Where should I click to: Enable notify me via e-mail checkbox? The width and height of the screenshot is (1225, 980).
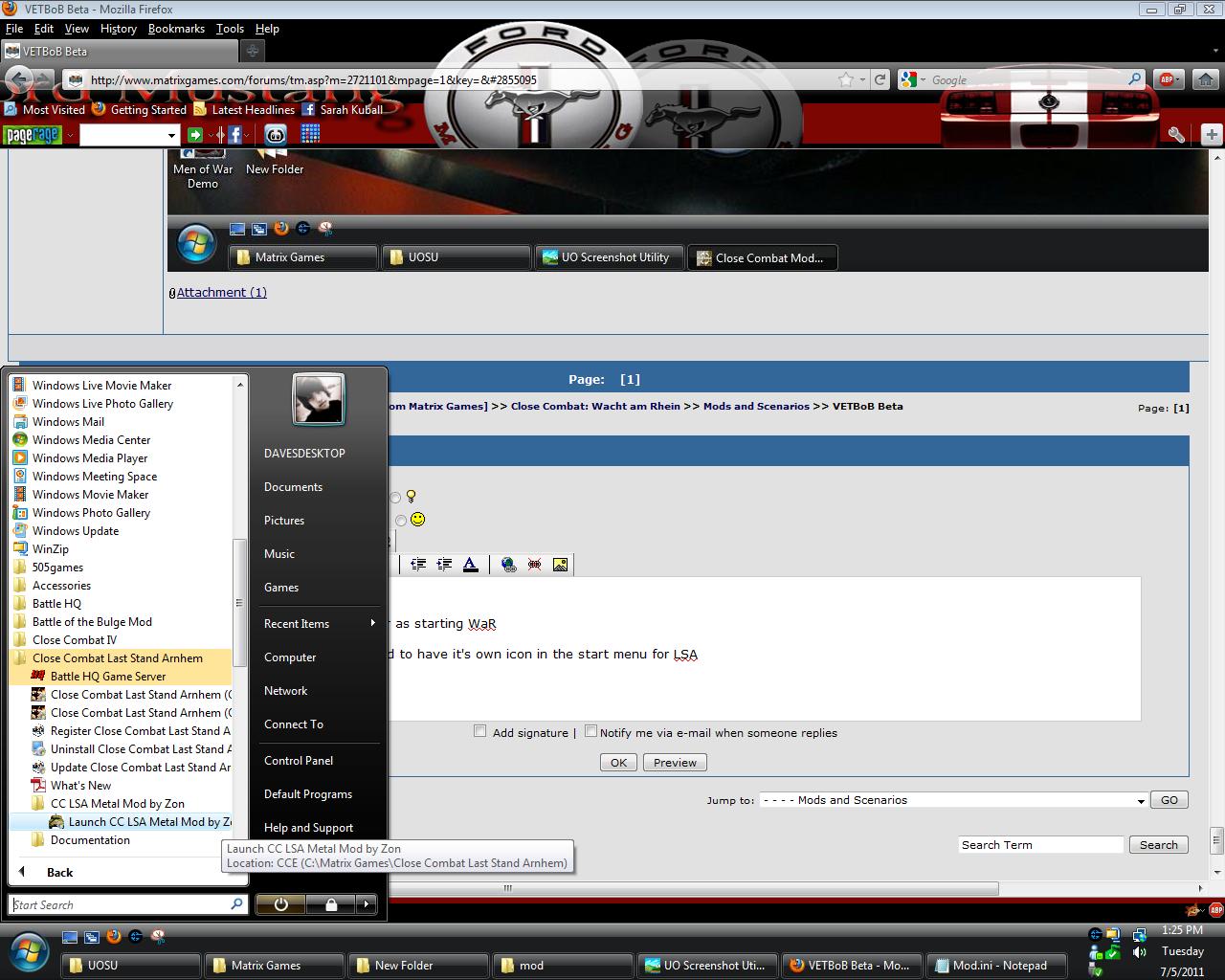coord(590,731)
